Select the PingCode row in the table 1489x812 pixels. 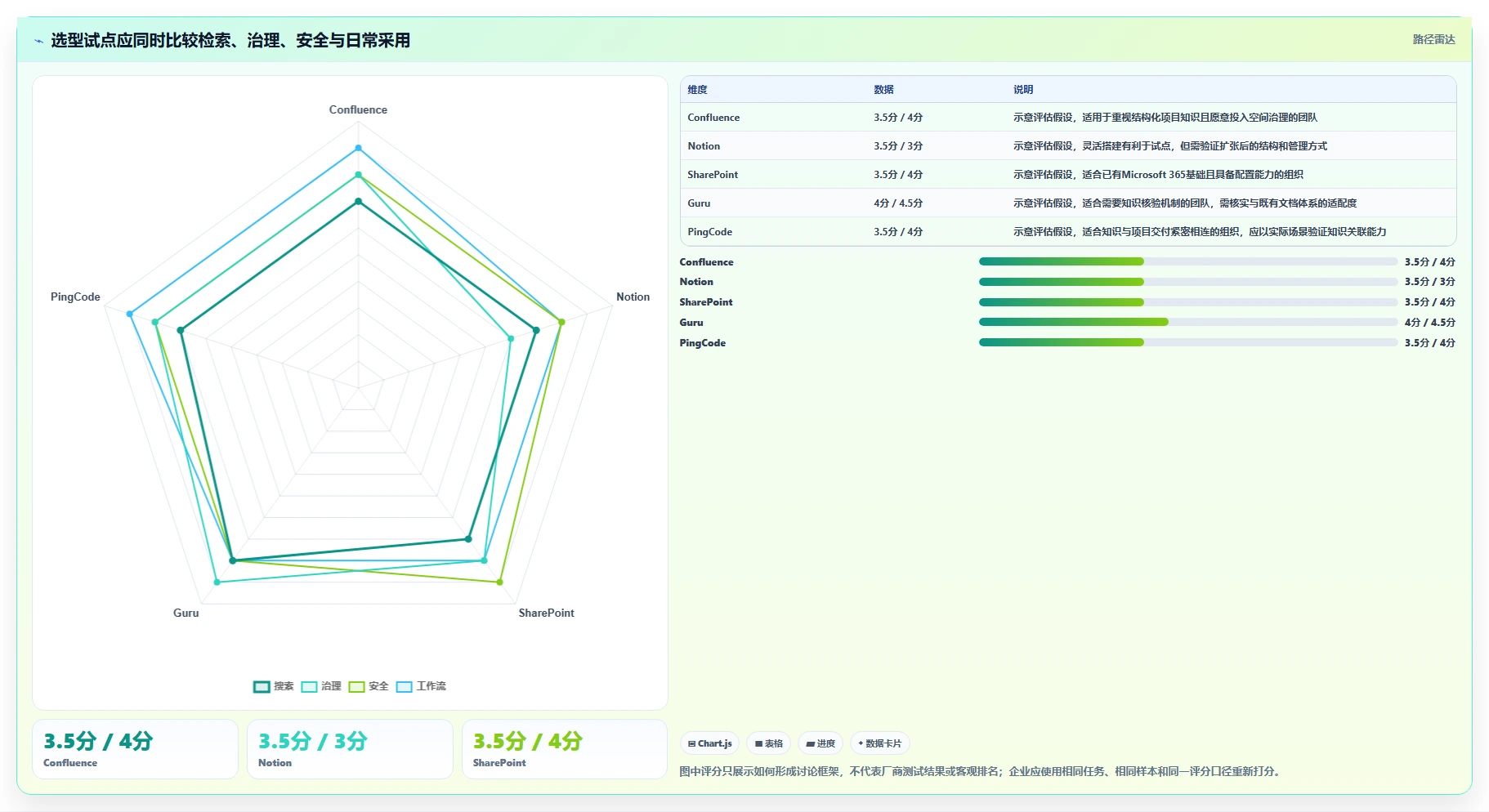1068,231
